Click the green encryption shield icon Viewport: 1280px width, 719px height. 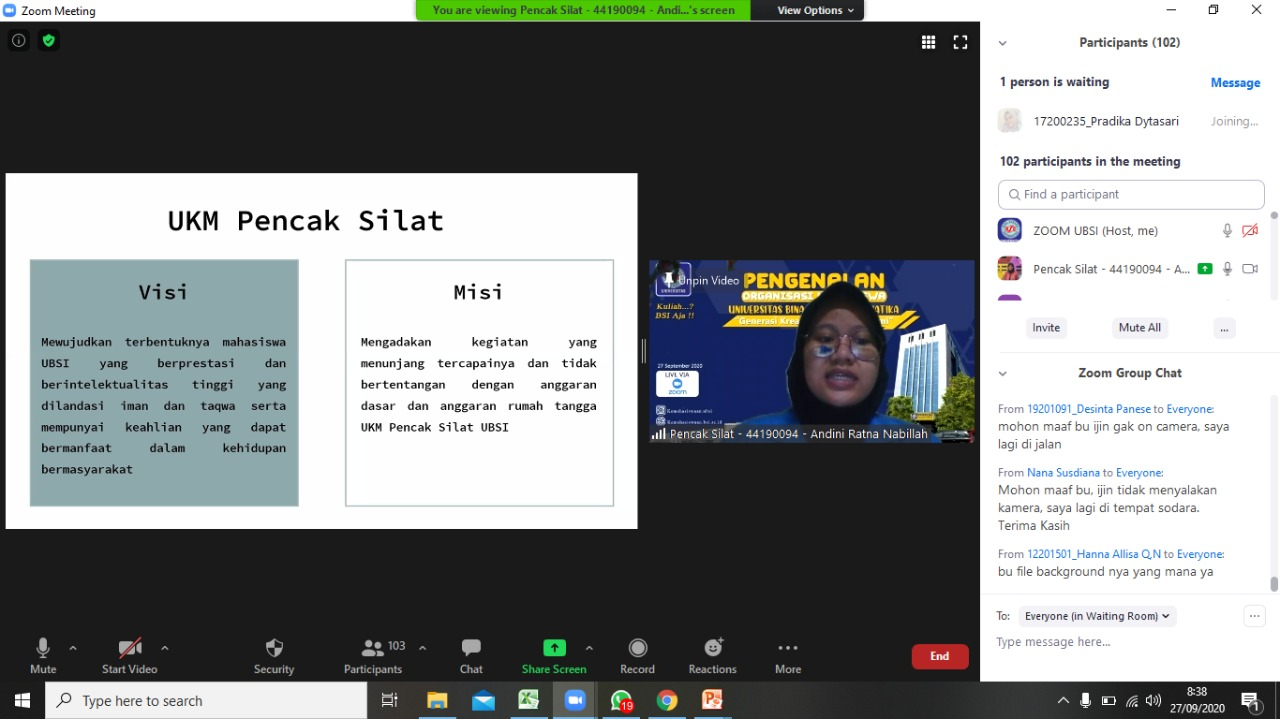tap(48, 41)
